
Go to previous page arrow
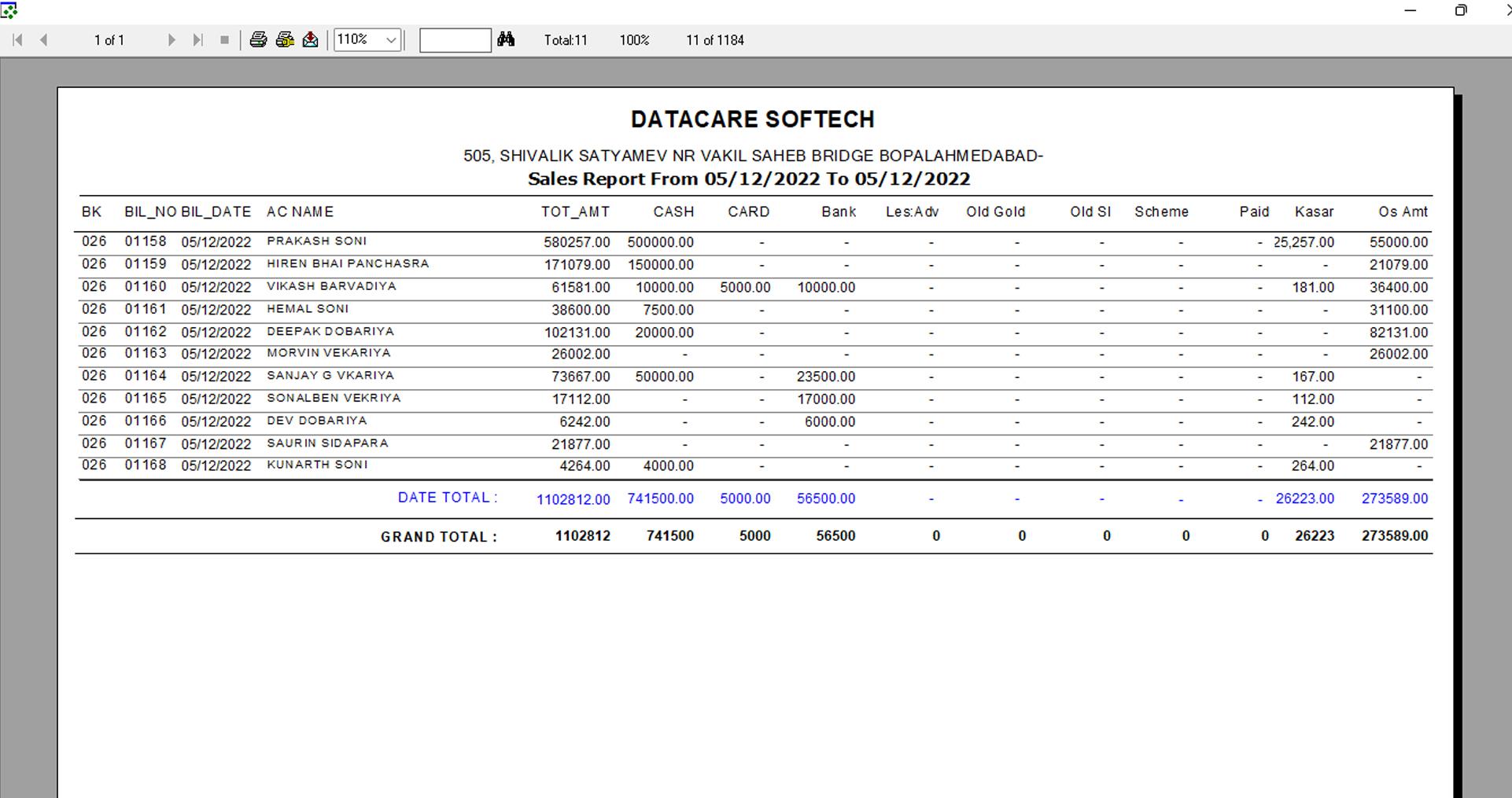point(44,40)
